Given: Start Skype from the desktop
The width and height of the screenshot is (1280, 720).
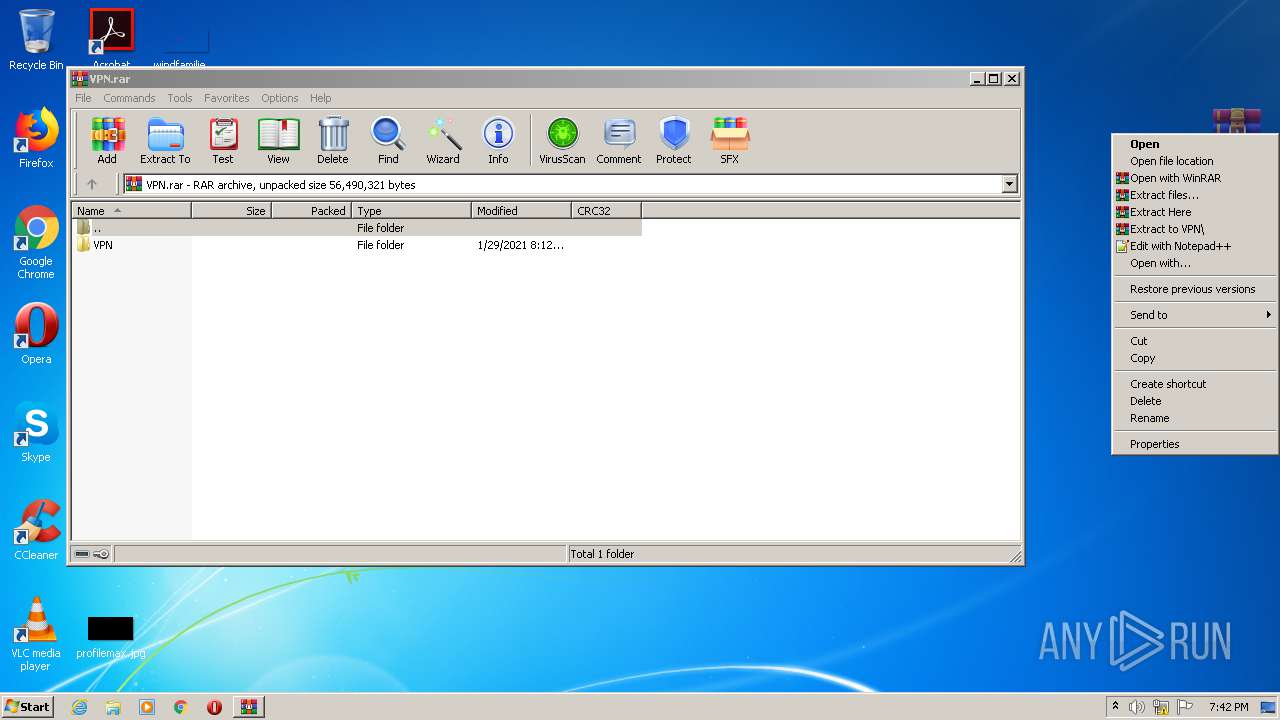Looking at the screenshot, I should 36,433.
